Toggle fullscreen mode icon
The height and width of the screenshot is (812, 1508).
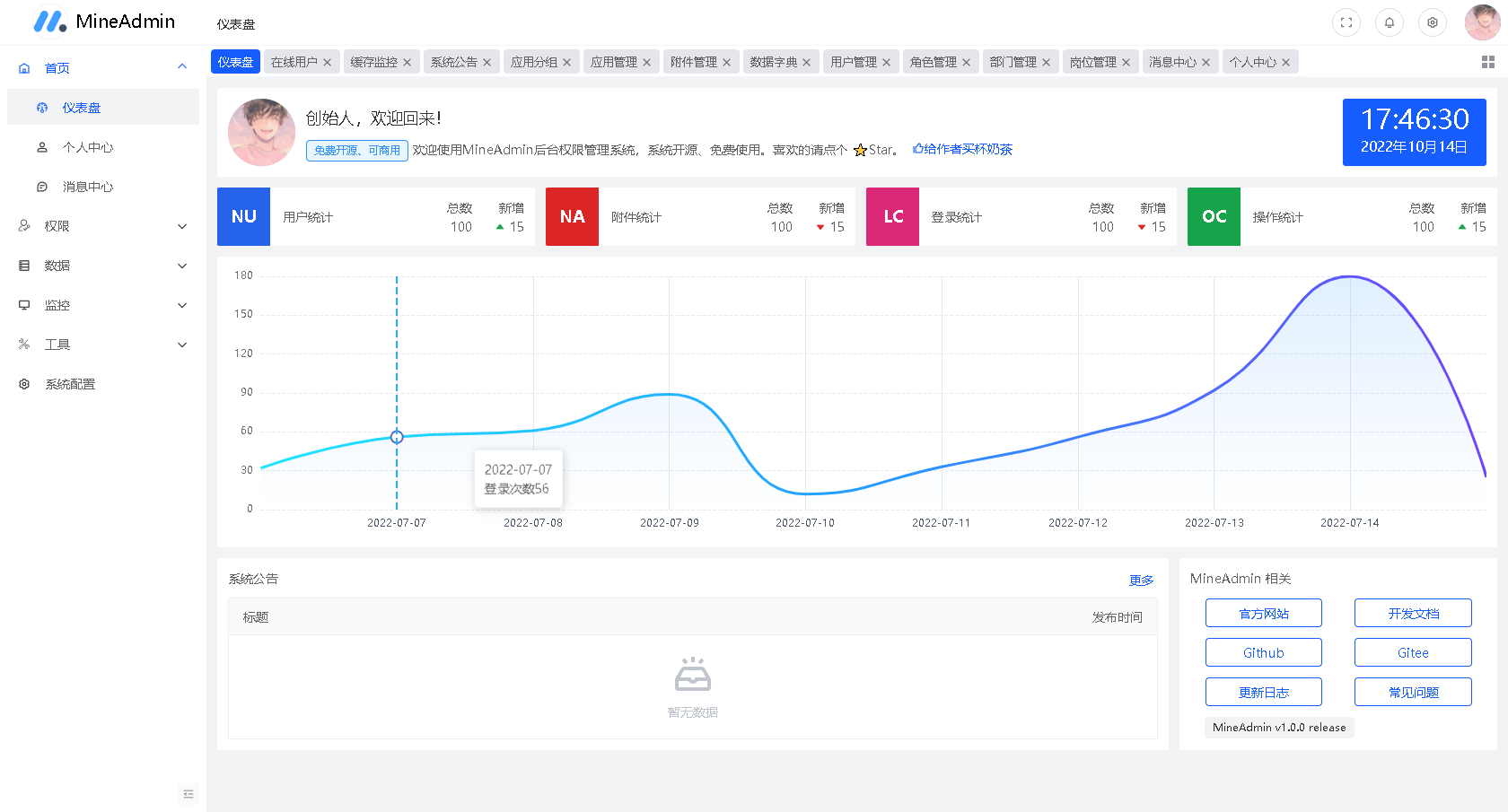pyautogui.click(x=1346, y=22)
